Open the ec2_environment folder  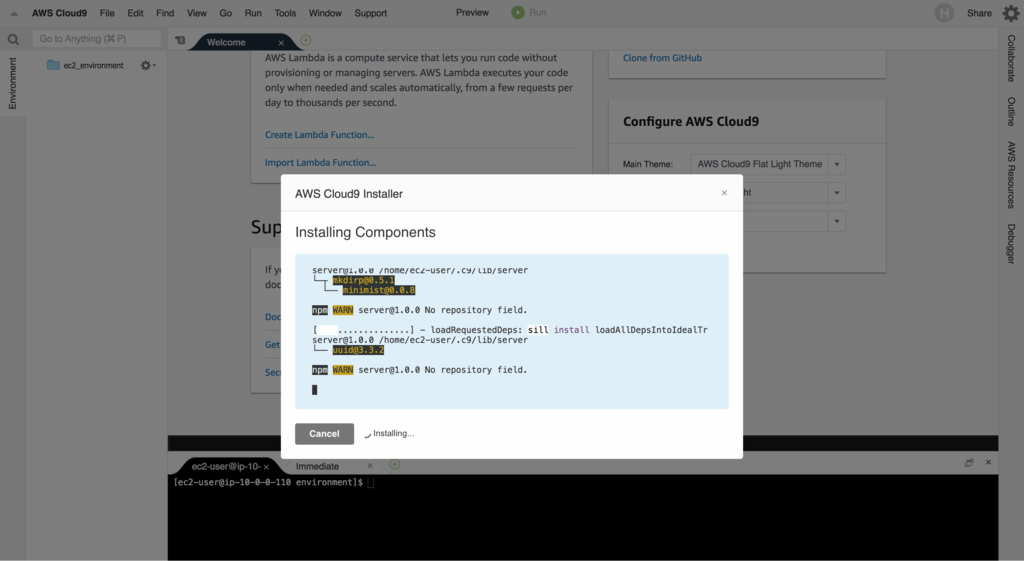click(86, 65)
